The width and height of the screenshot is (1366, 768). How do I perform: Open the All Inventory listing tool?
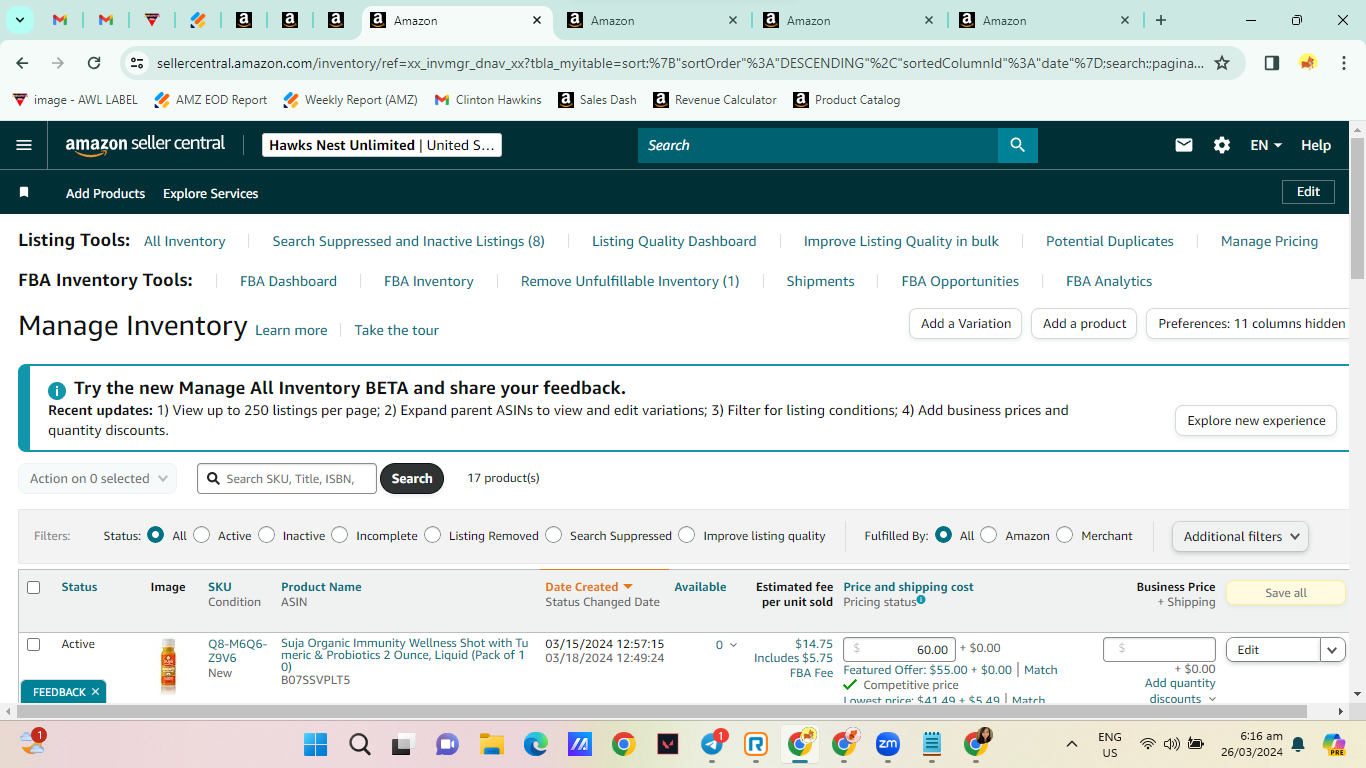click(185, 241)
